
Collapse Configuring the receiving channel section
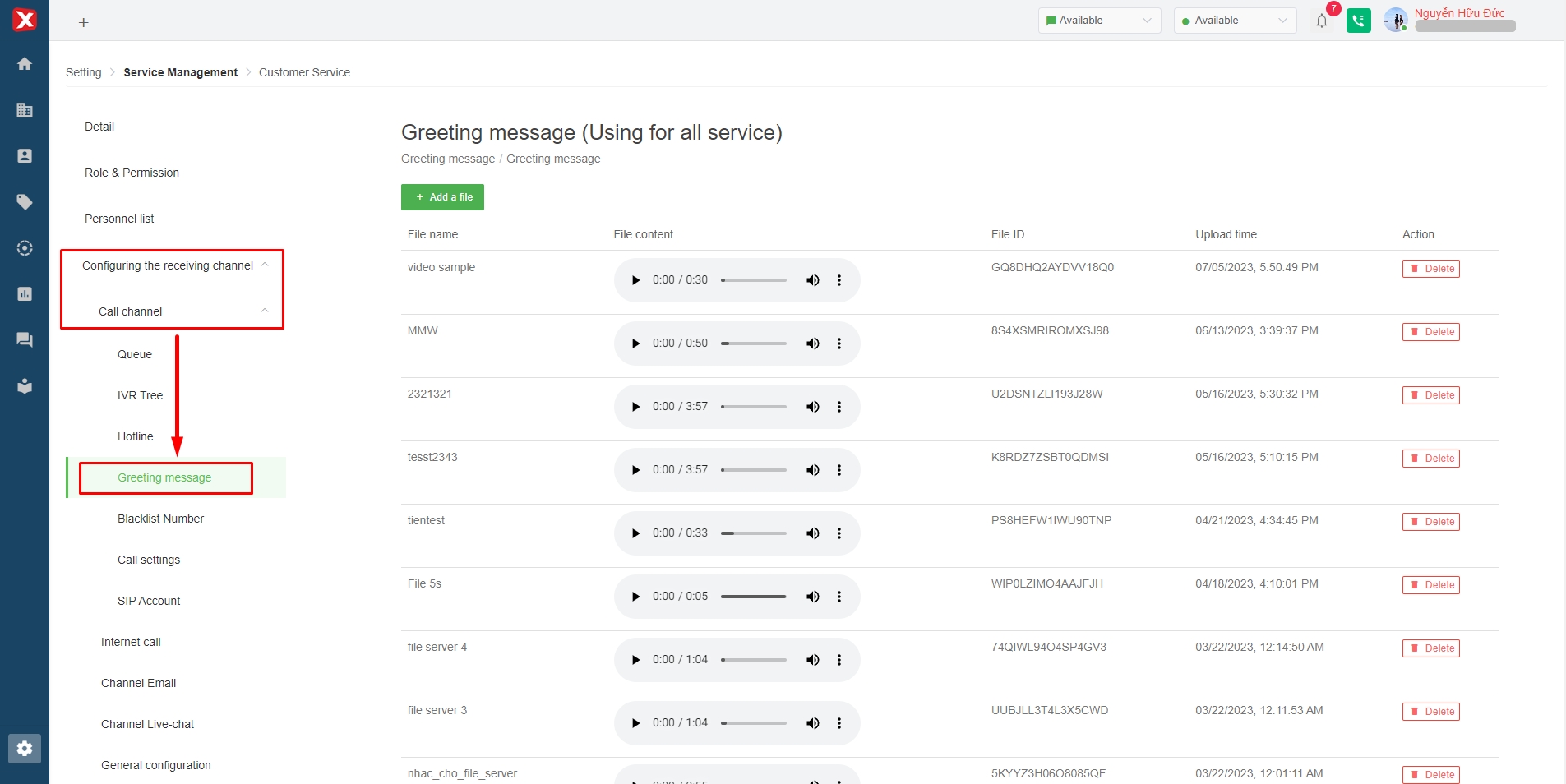[x=265, y=265]
